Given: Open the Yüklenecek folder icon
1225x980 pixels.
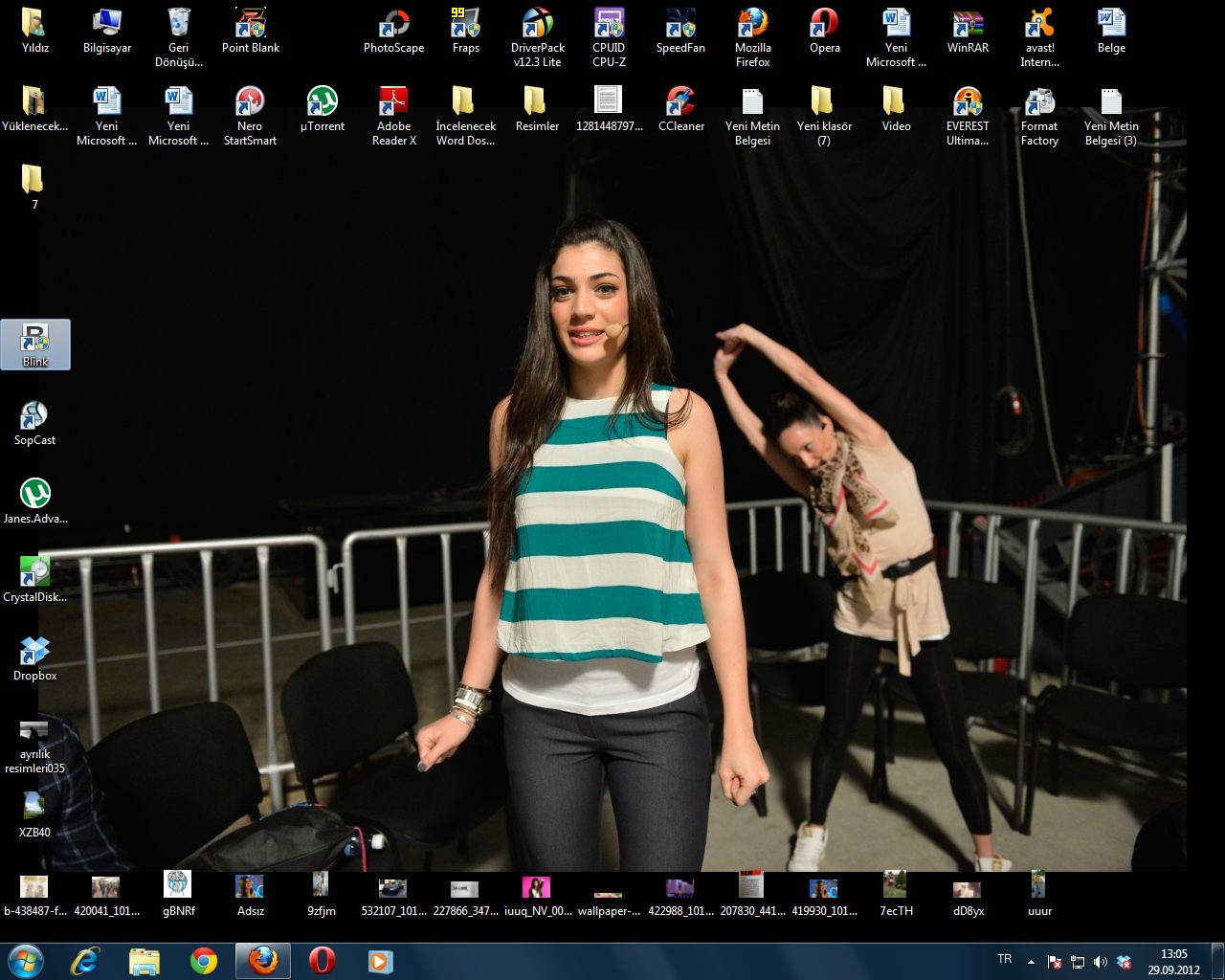Looking at the screenshot, I should pos(34,108).
